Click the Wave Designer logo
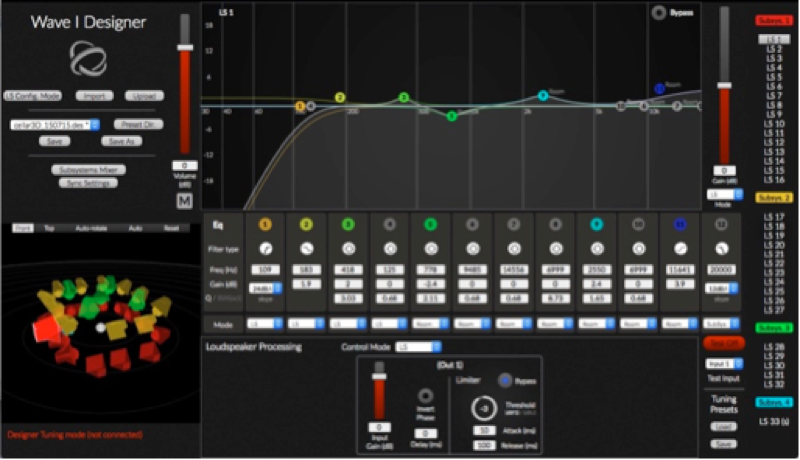Viewport: 800px width, 460px height. point(88,59)
